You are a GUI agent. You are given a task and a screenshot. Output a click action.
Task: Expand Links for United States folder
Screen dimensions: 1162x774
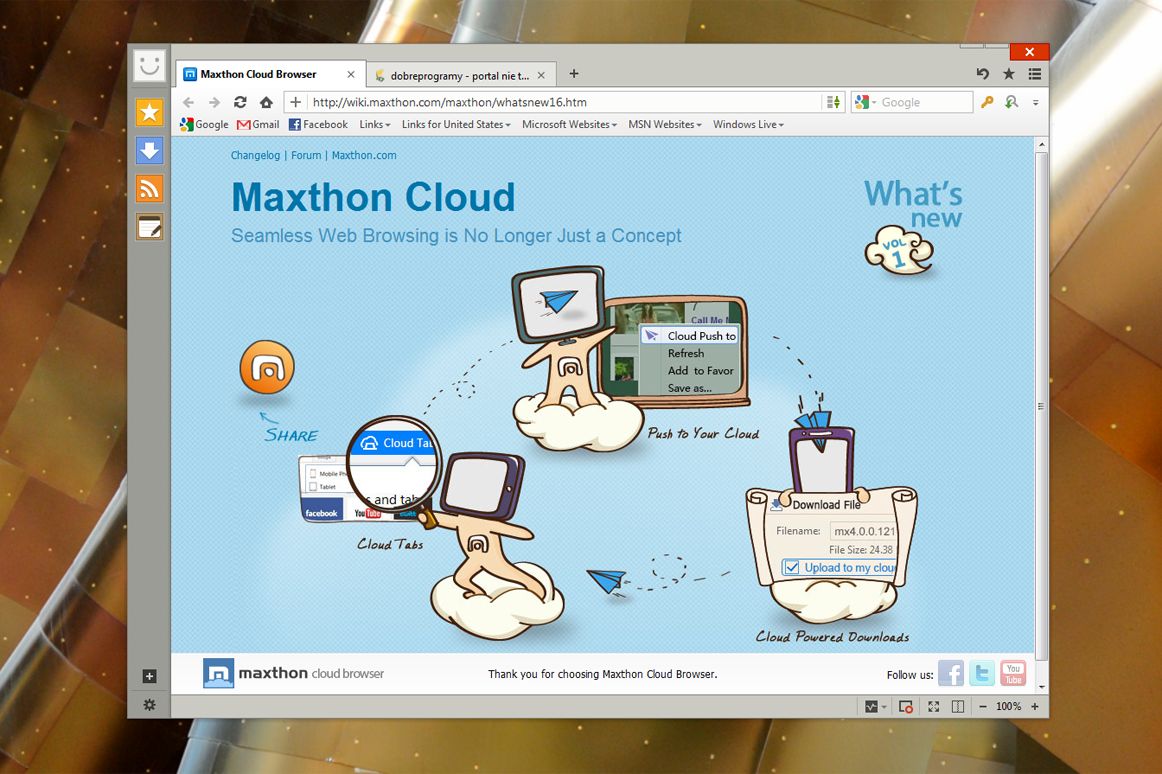[456, 125]
